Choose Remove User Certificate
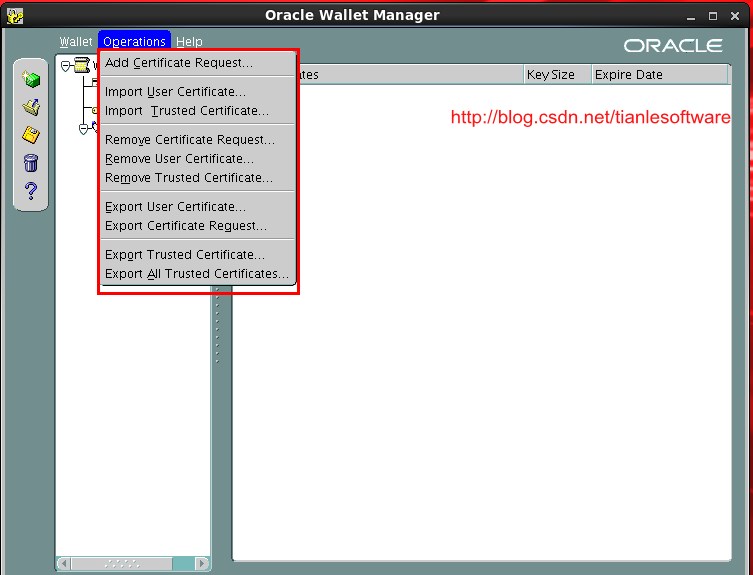753x575 pixels. [198, 159]
